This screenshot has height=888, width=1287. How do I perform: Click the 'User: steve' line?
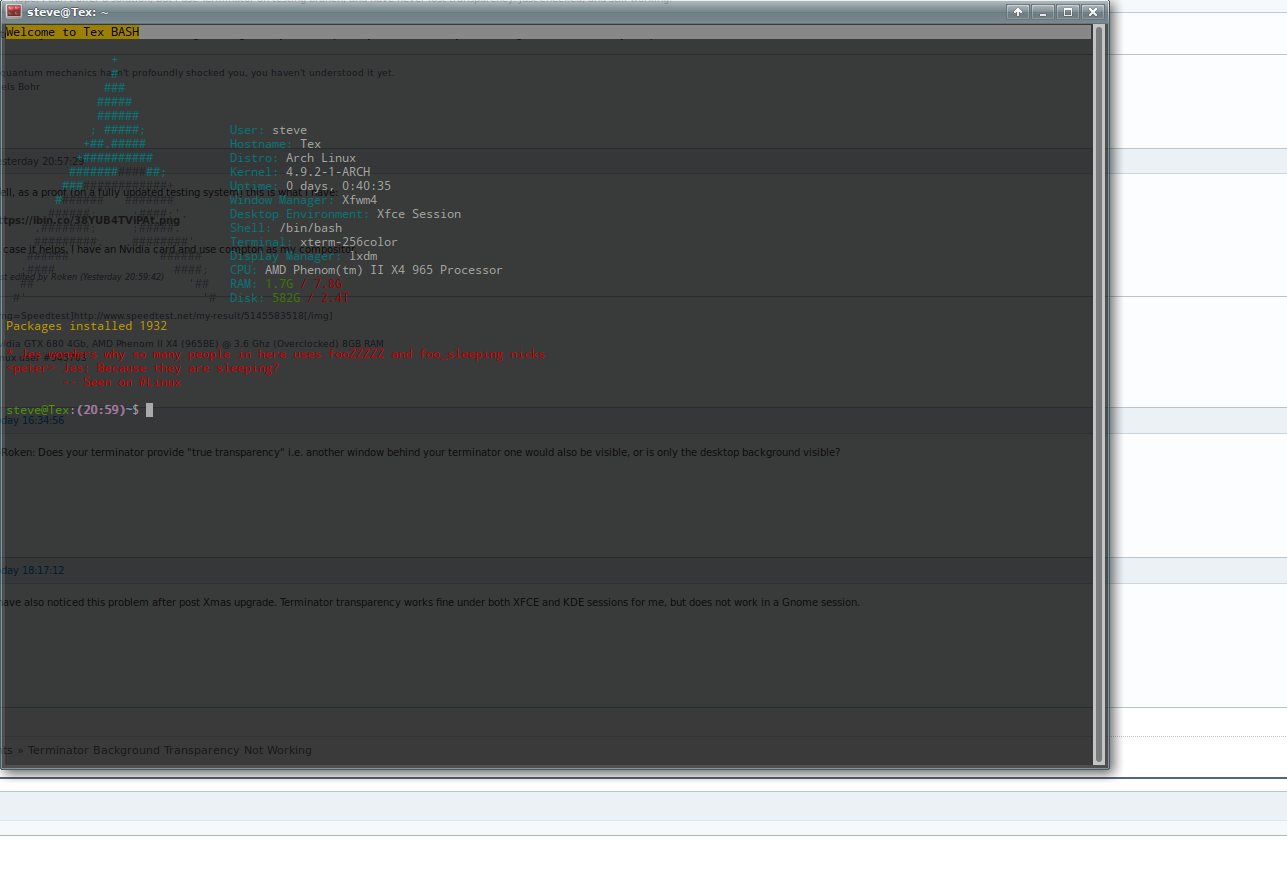pos(268,130)
